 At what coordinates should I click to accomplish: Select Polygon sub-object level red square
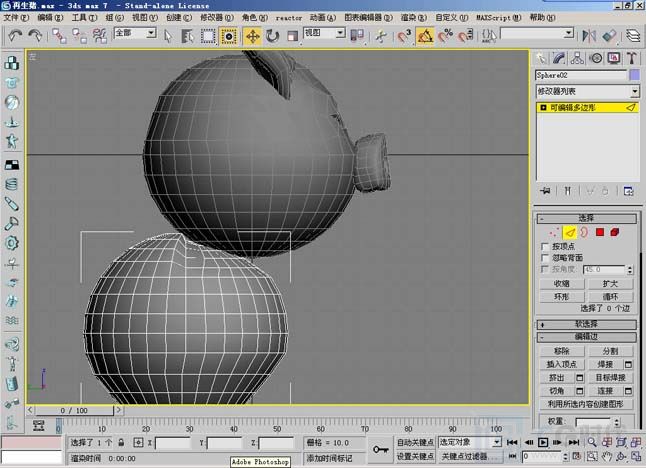point(600,233)
